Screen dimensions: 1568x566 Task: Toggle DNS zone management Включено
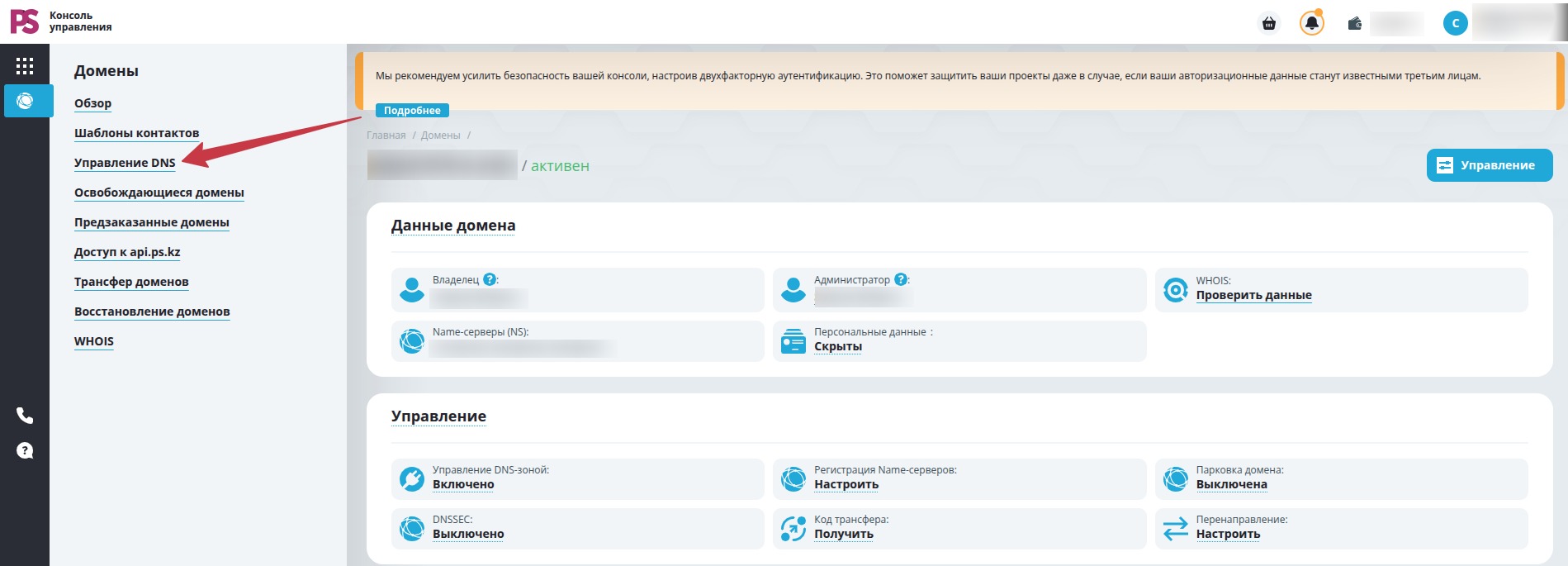[463, 485]
